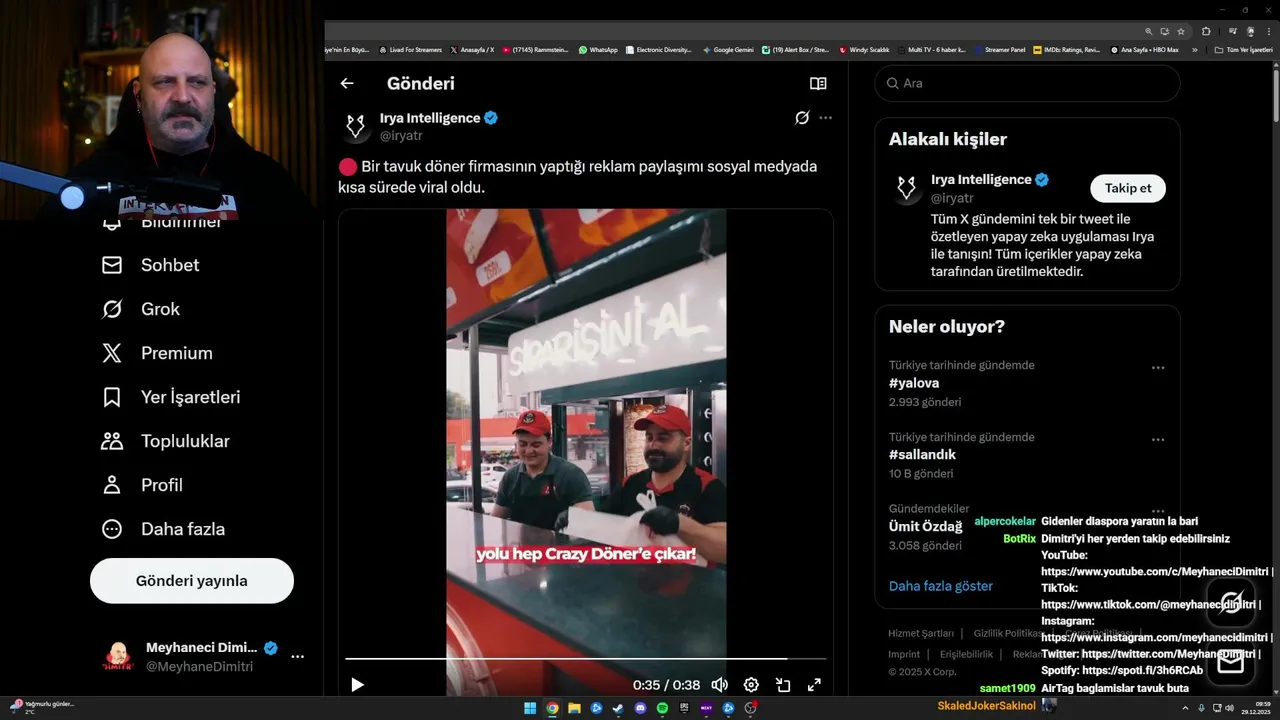Open Google Gemini bookmark
Screen dimensions: 1280x720
click(x=728, y=49)
